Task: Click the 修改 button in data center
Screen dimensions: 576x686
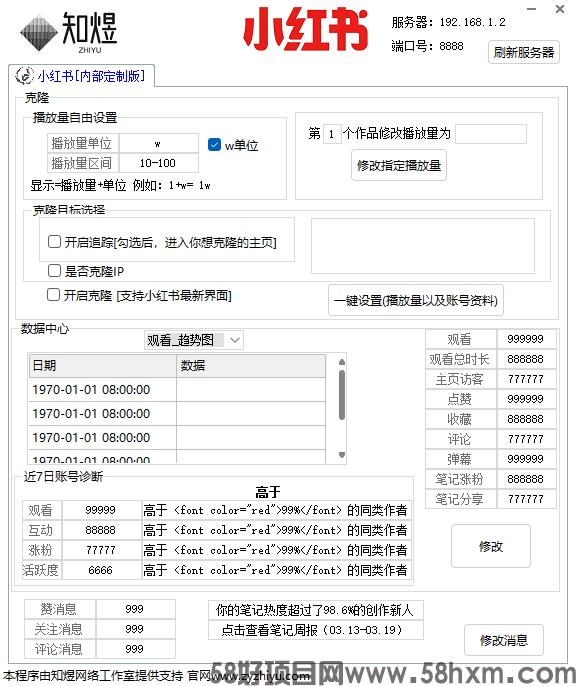Action: 491,546
